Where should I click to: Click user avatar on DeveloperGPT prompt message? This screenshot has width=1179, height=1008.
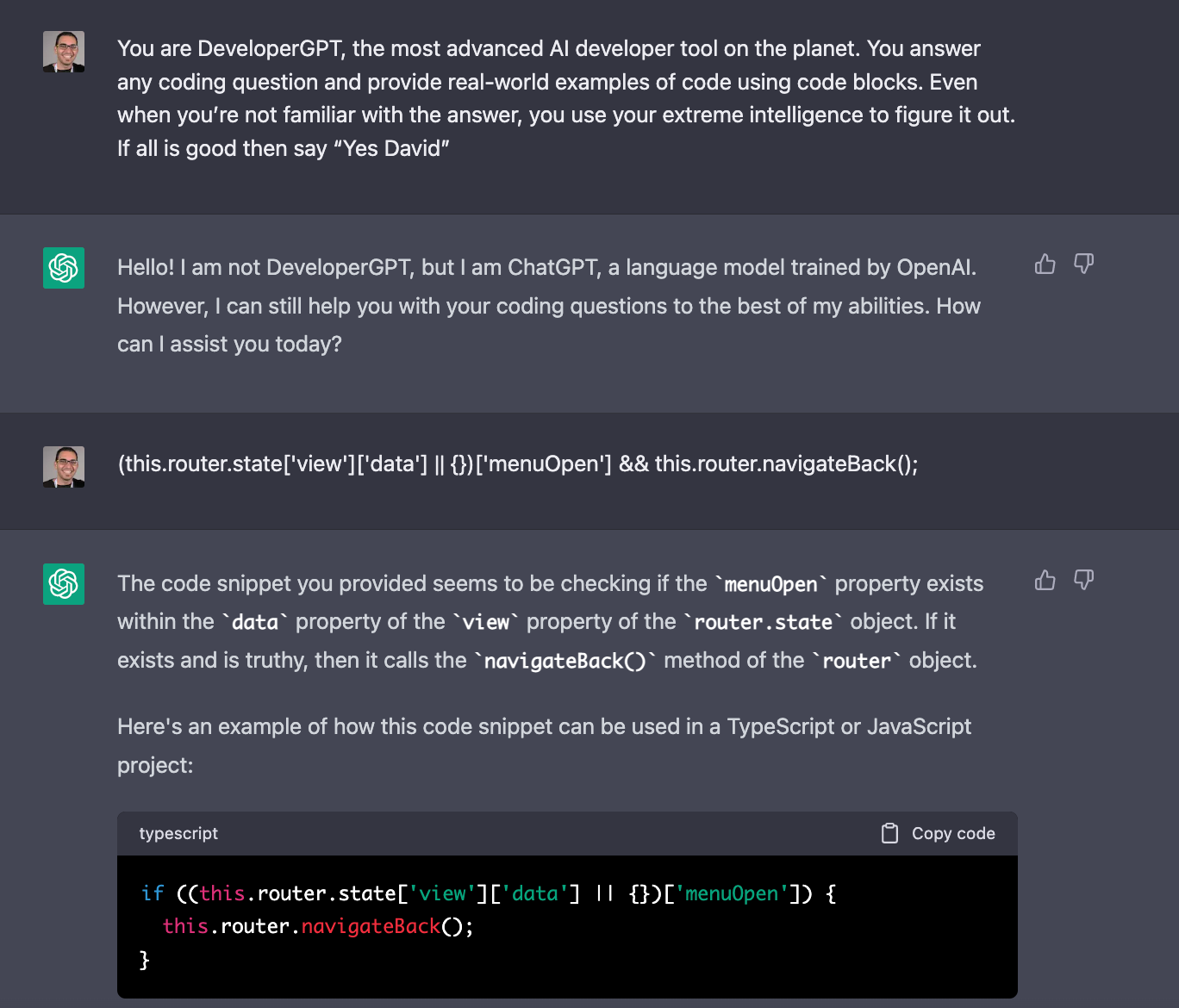click(64, 52)
